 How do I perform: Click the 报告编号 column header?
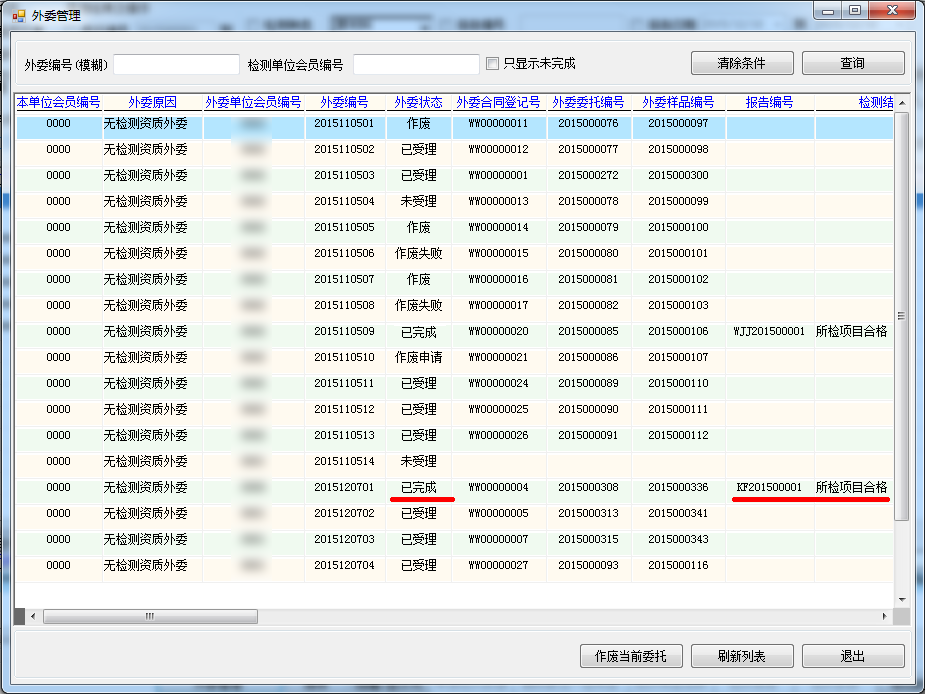(769, 102)
